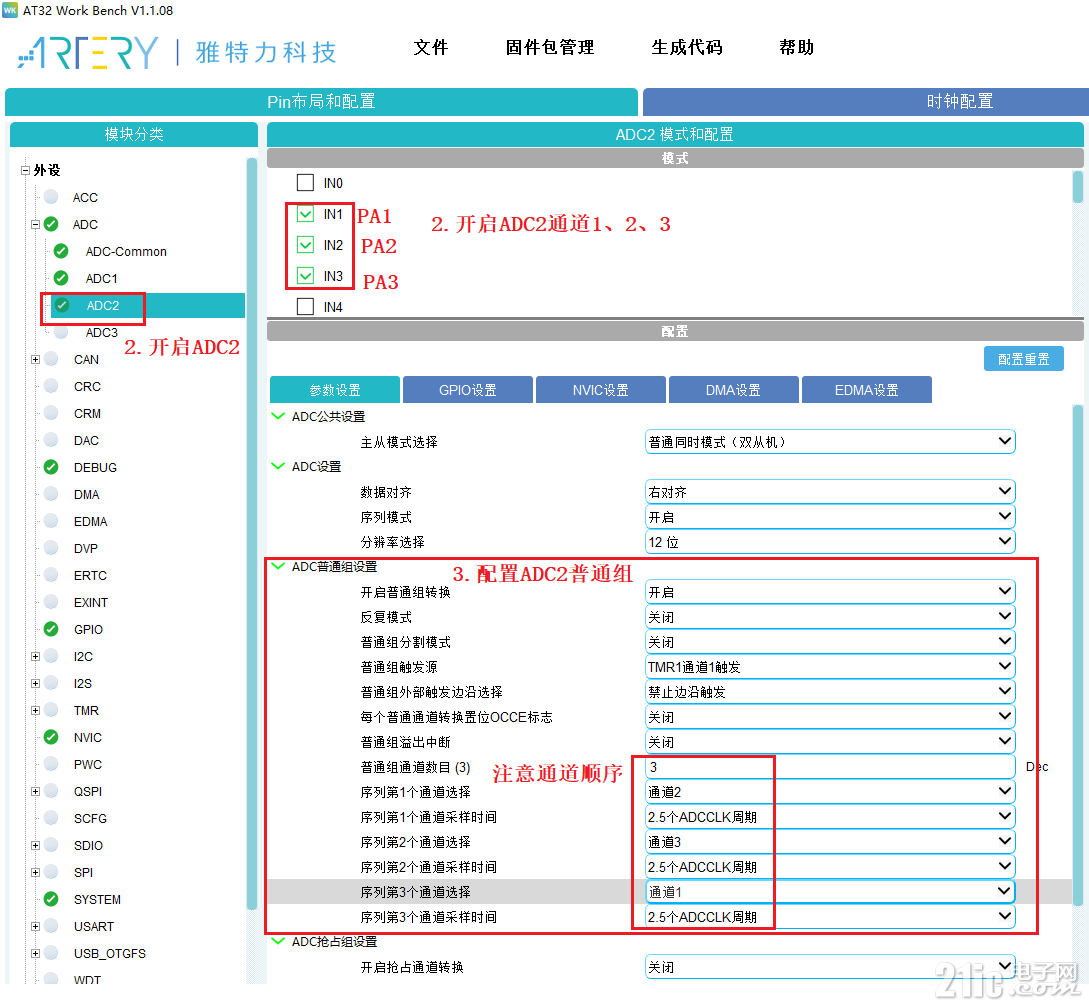Click the gray status circle beside DAC
This screenshot has width=1089, height=1005.
[51, 440]
